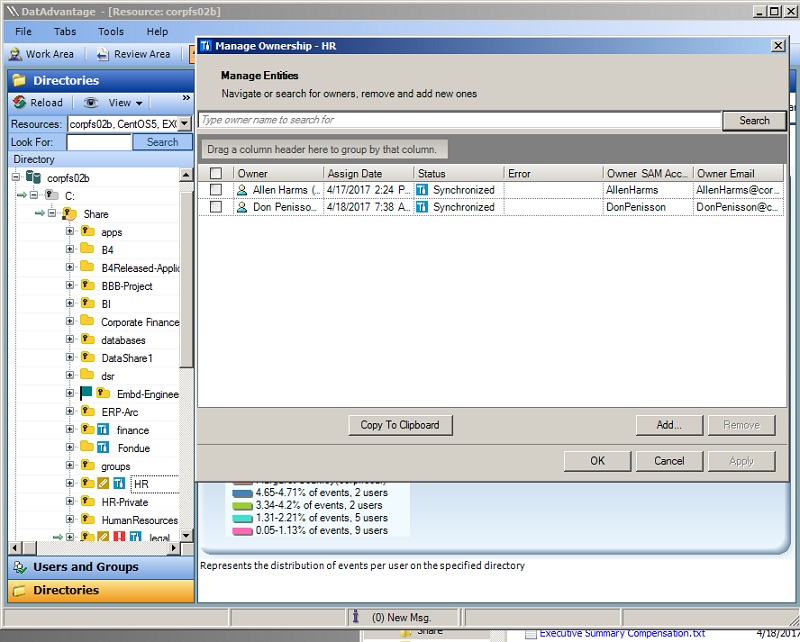This screenshot has height=642, width=800.
Task: Click the pink 0.05-1.13% legend swatch
Action: (242, 531)
